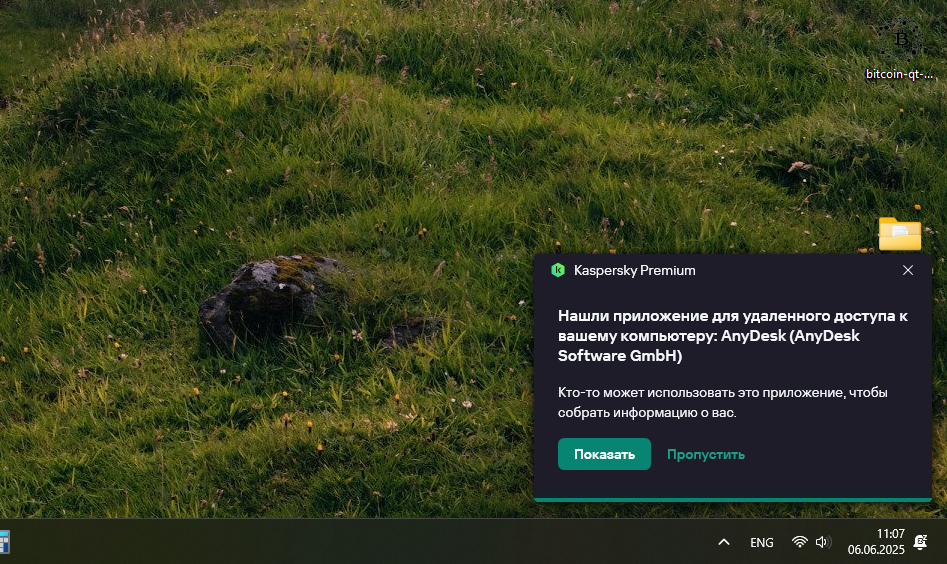The height and width of the screenshot is (564, 947).
Task: Open the speaker volume tray icon
Action: click(823, 542)
